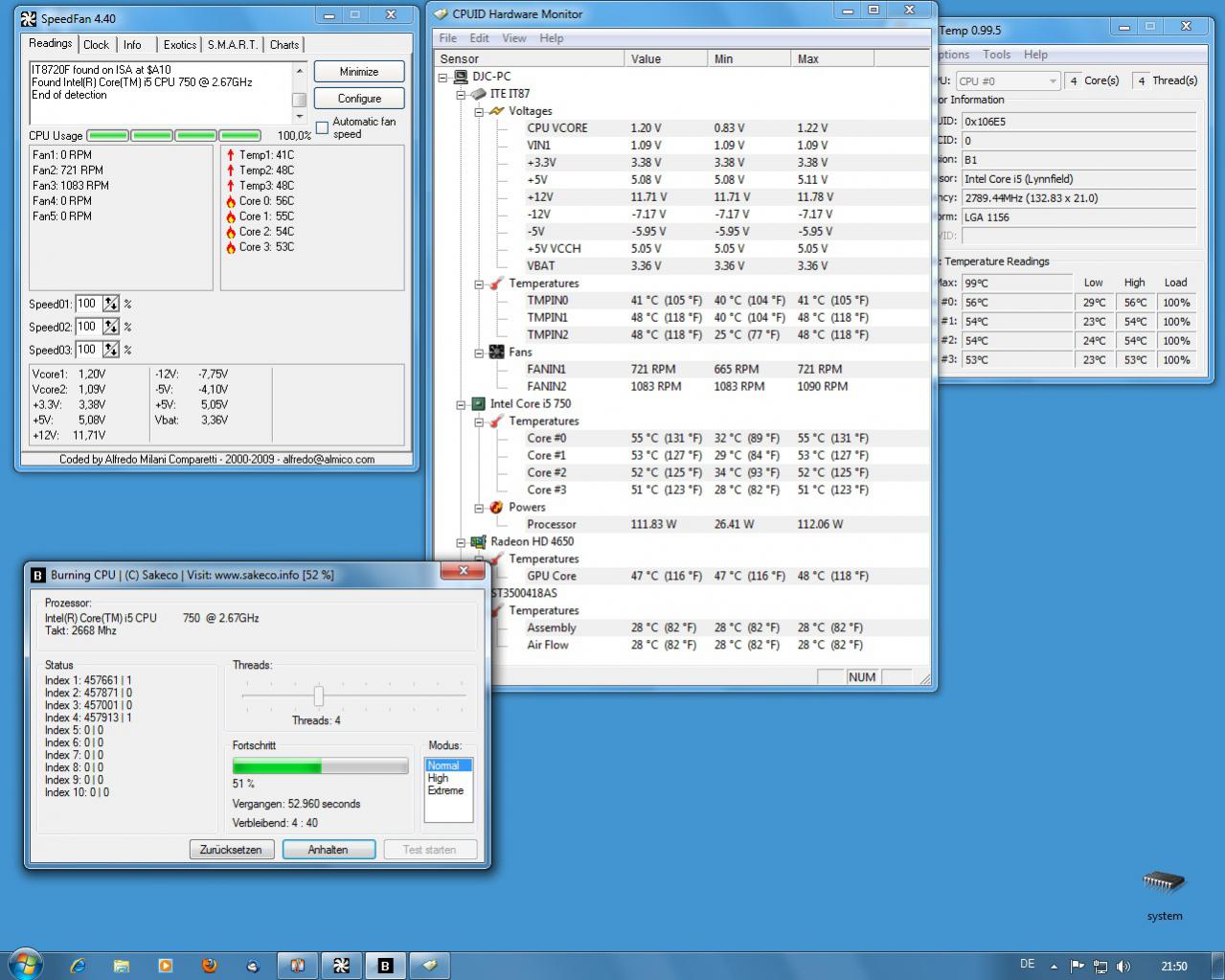Click the Anhalten button
This screenshot has height=980, width=1225.
point(328,850)
